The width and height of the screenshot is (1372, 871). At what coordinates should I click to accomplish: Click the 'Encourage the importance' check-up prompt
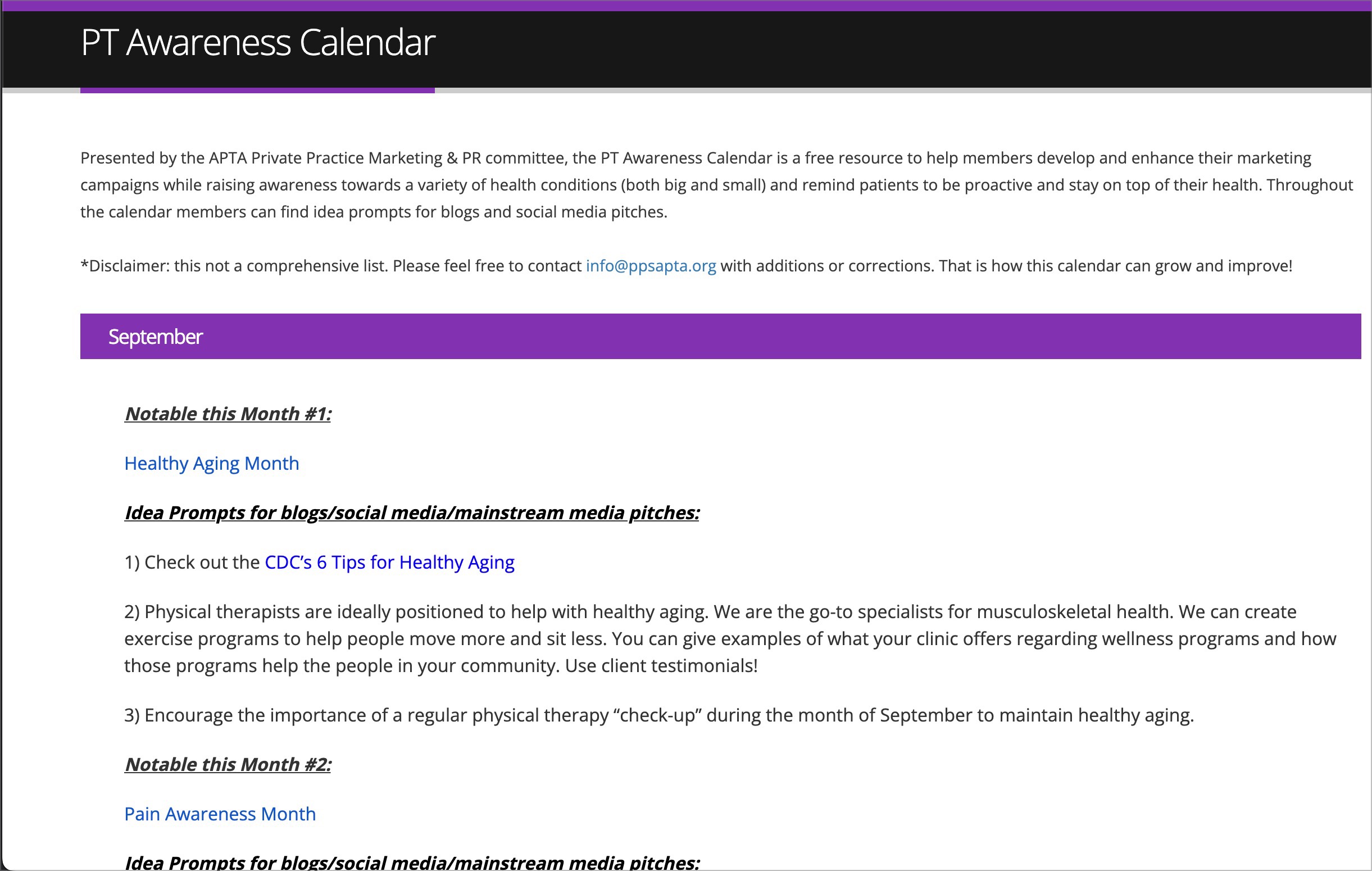click(x=658, y=715)
